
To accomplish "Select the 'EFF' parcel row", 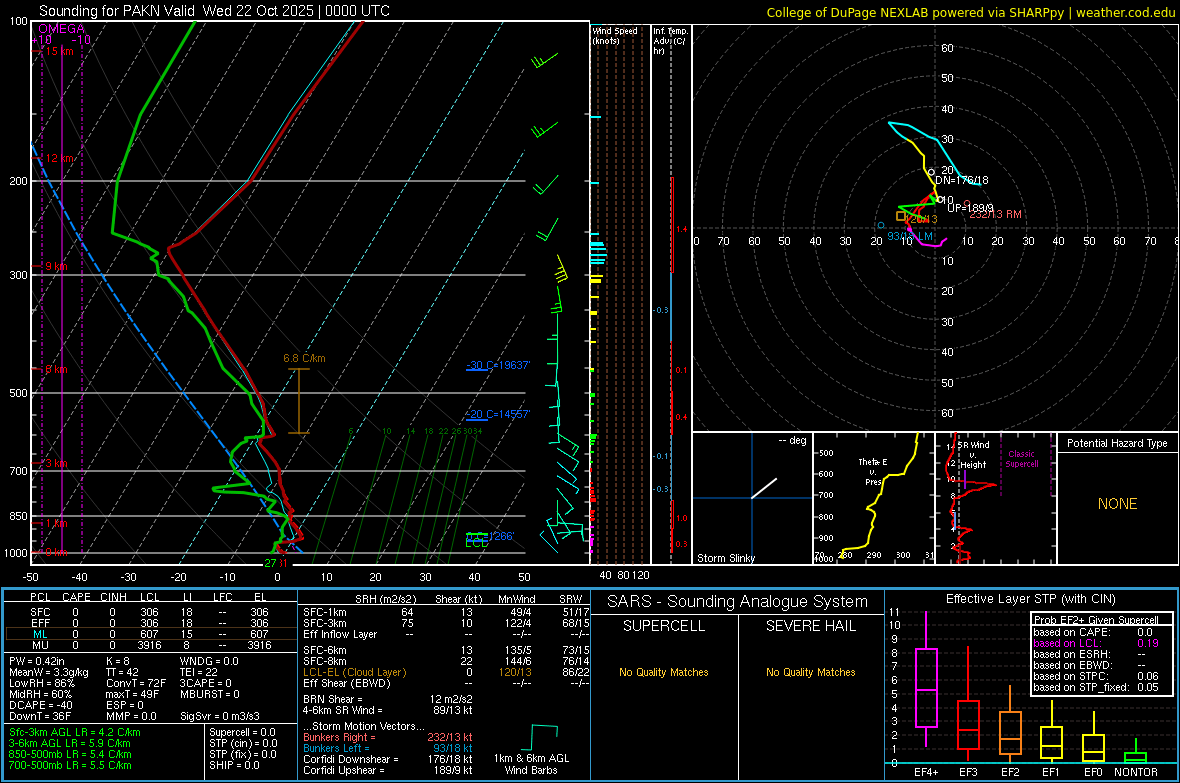I will tap(150, 623).
